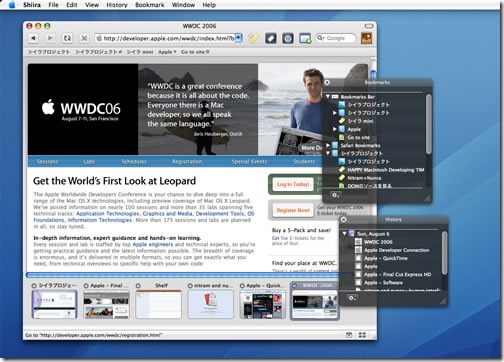Collapse Sun, August 6 history group
The image size is (504, 362).
(x=345, y=234)
